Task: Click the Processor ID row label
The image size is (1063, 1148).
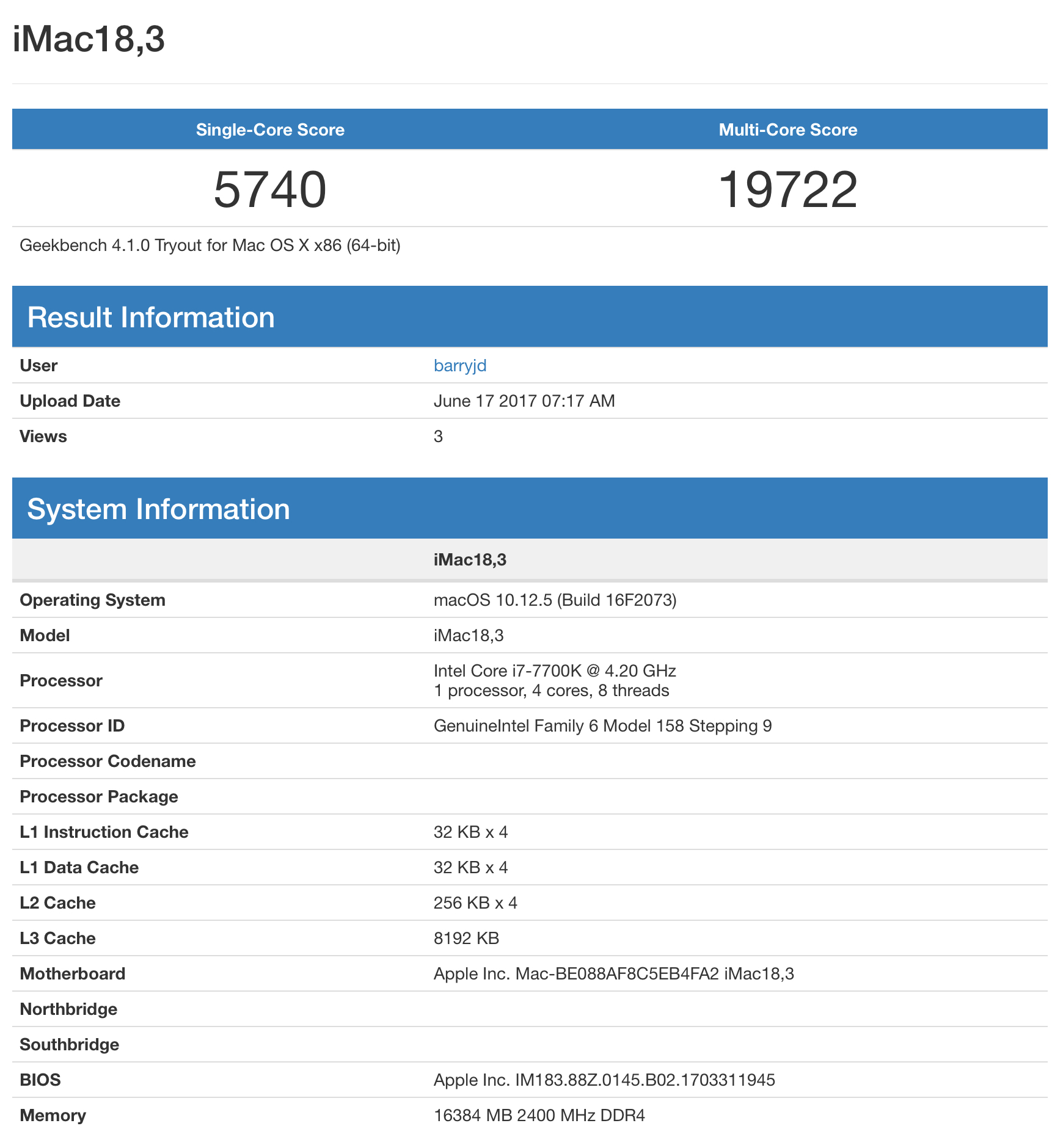Action: (72, 725)
